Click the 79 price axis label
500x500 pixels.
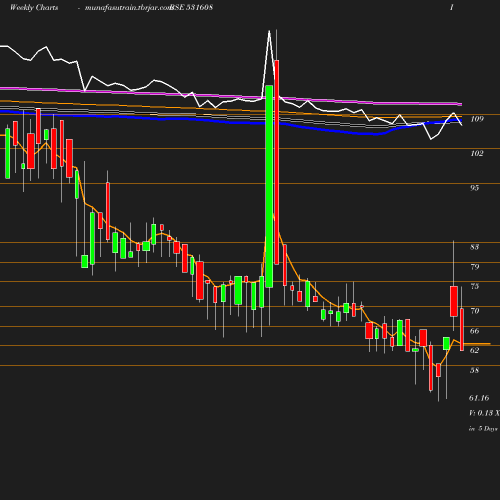[x=475, y=267]
